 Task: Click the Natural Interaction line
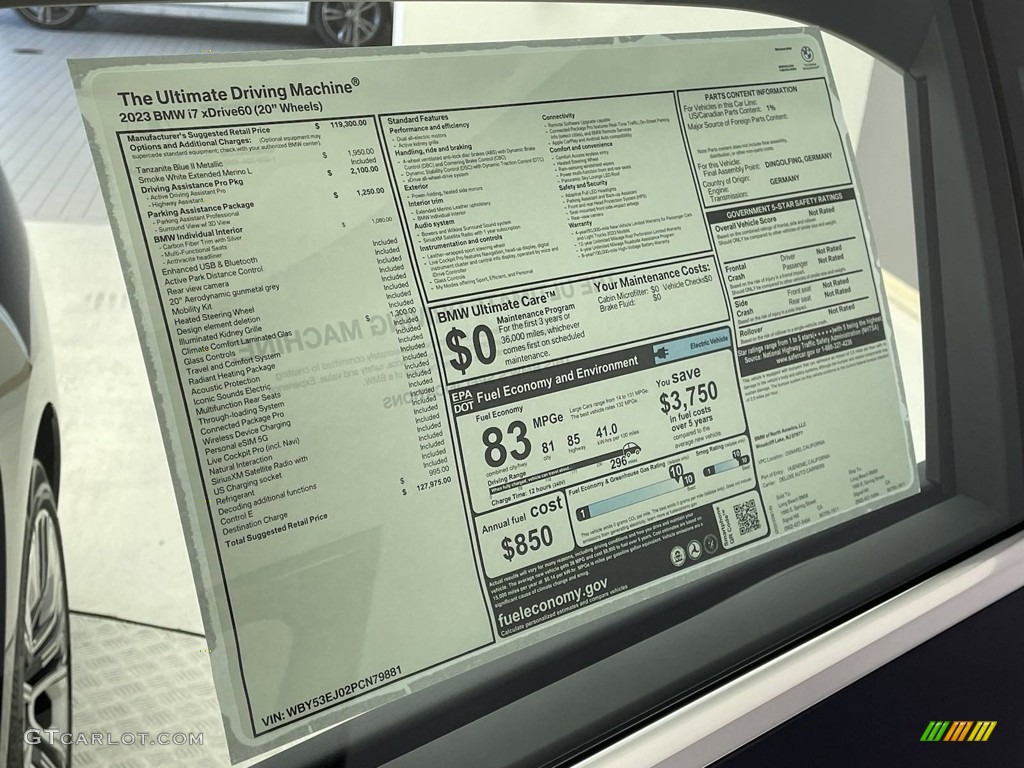241,464
